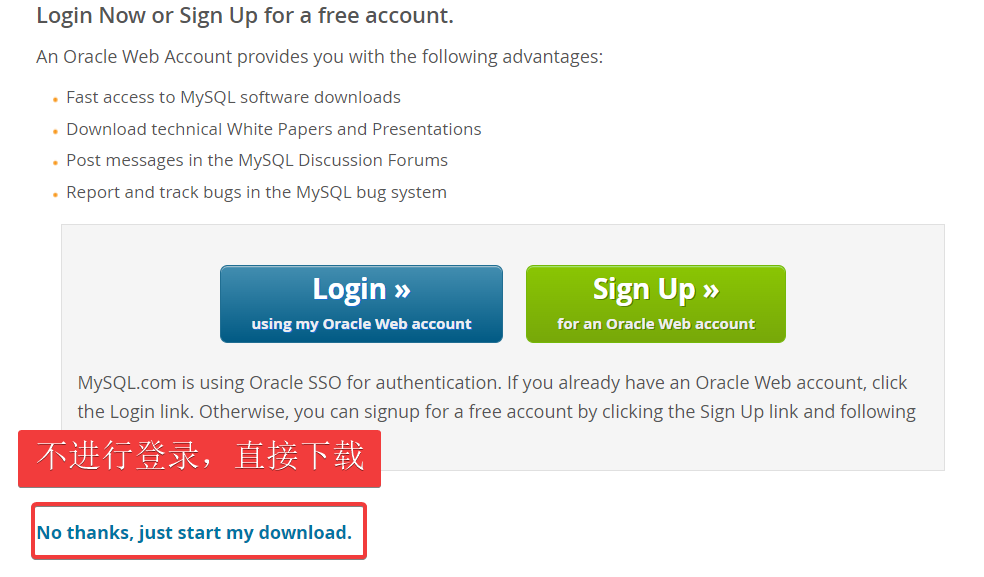Screen dimensions: 984x577
Task: Open "No thanks, just start my download" link
Action: (195, 532)
